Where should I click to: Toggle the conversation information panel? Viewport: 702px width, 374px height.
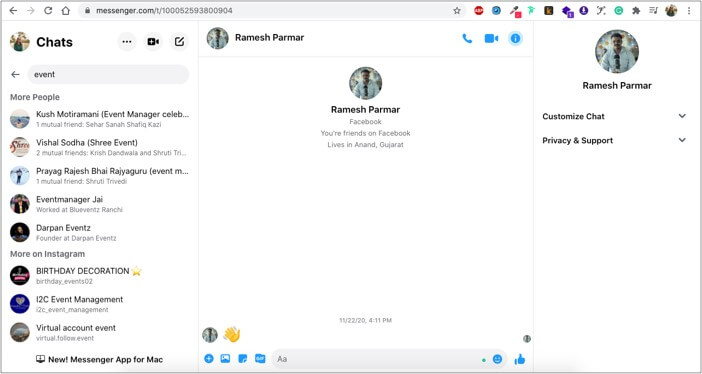pyautogui.click(x=515, y=39)
